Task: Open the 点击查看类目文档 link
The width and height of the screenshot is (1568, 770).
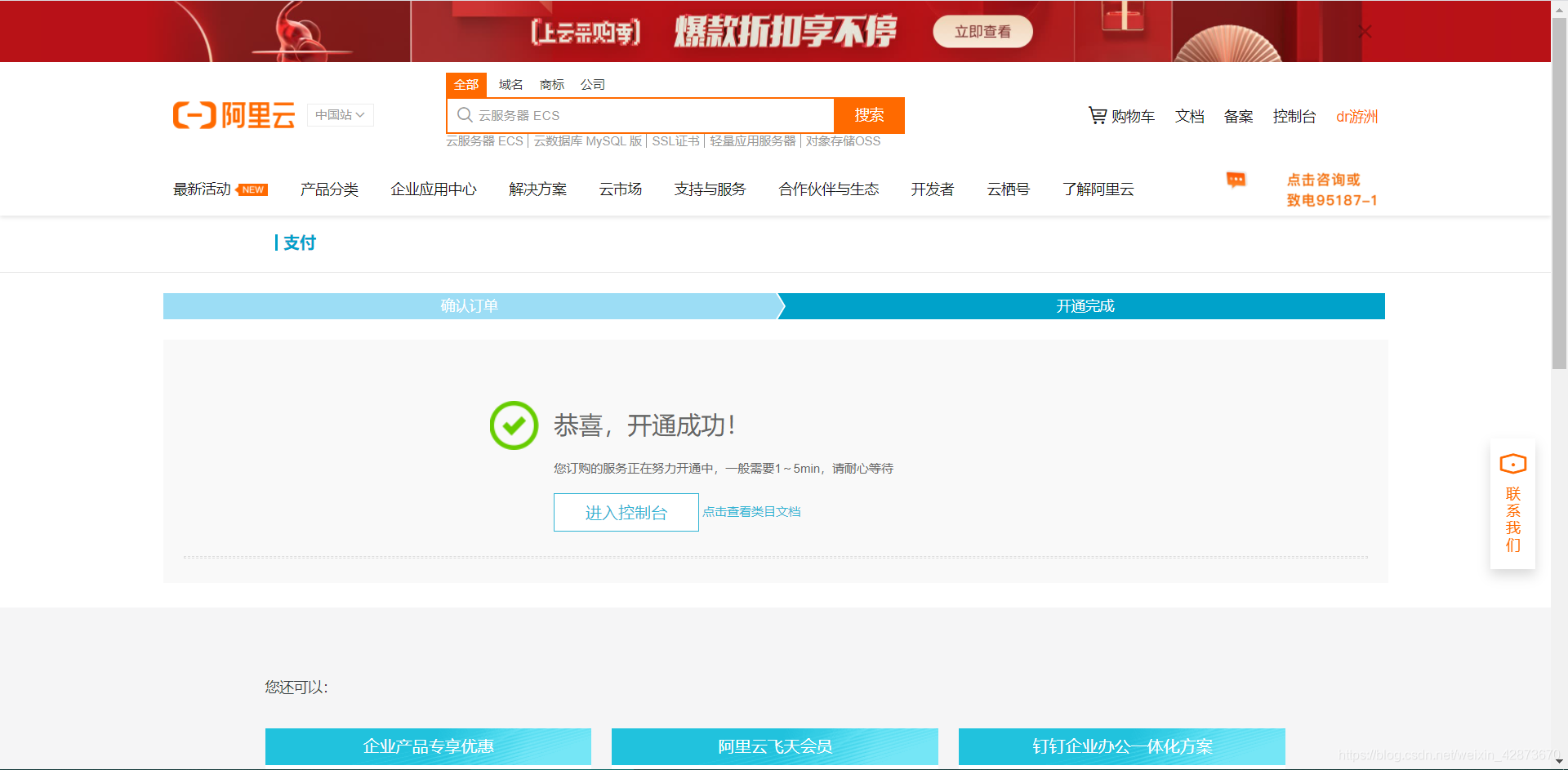Action: click(x=751, y=511)
